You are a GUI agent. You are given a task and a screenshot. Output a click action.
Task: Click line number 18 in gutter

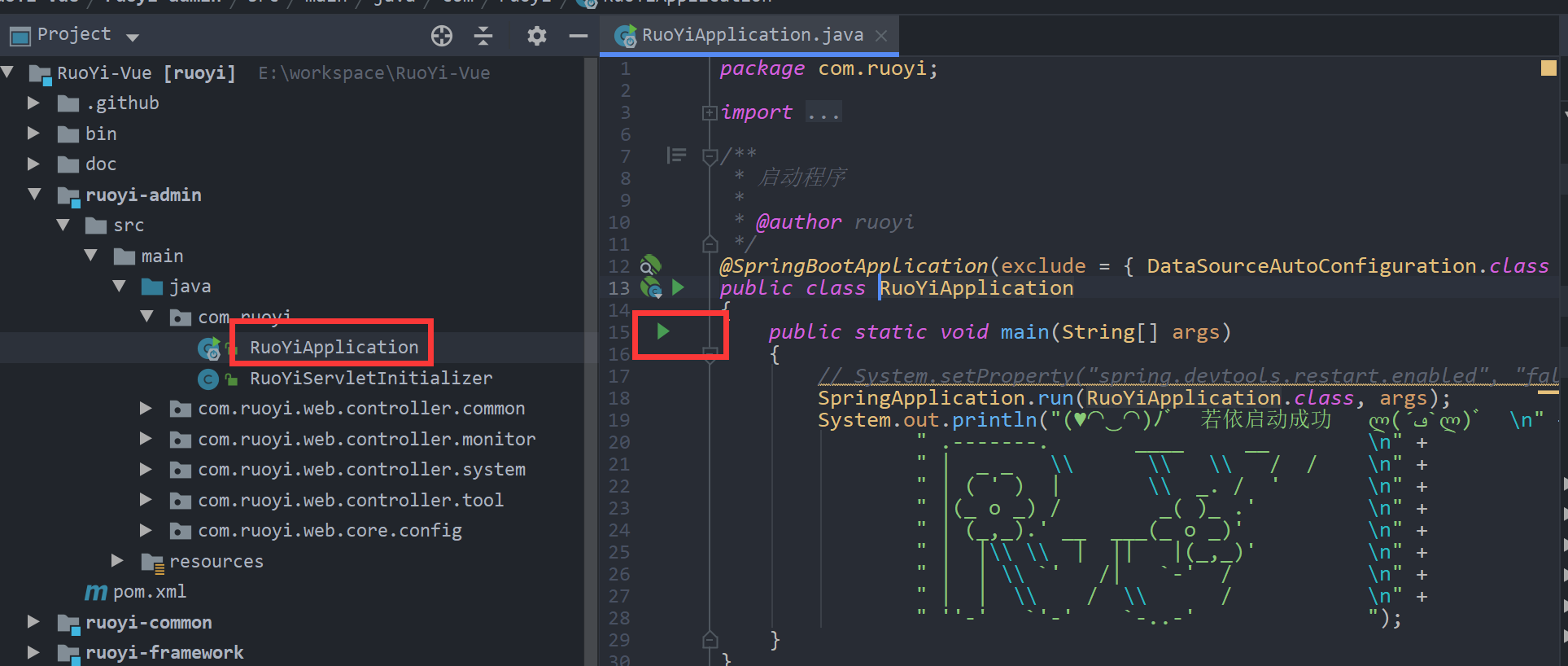click(619, 398)
